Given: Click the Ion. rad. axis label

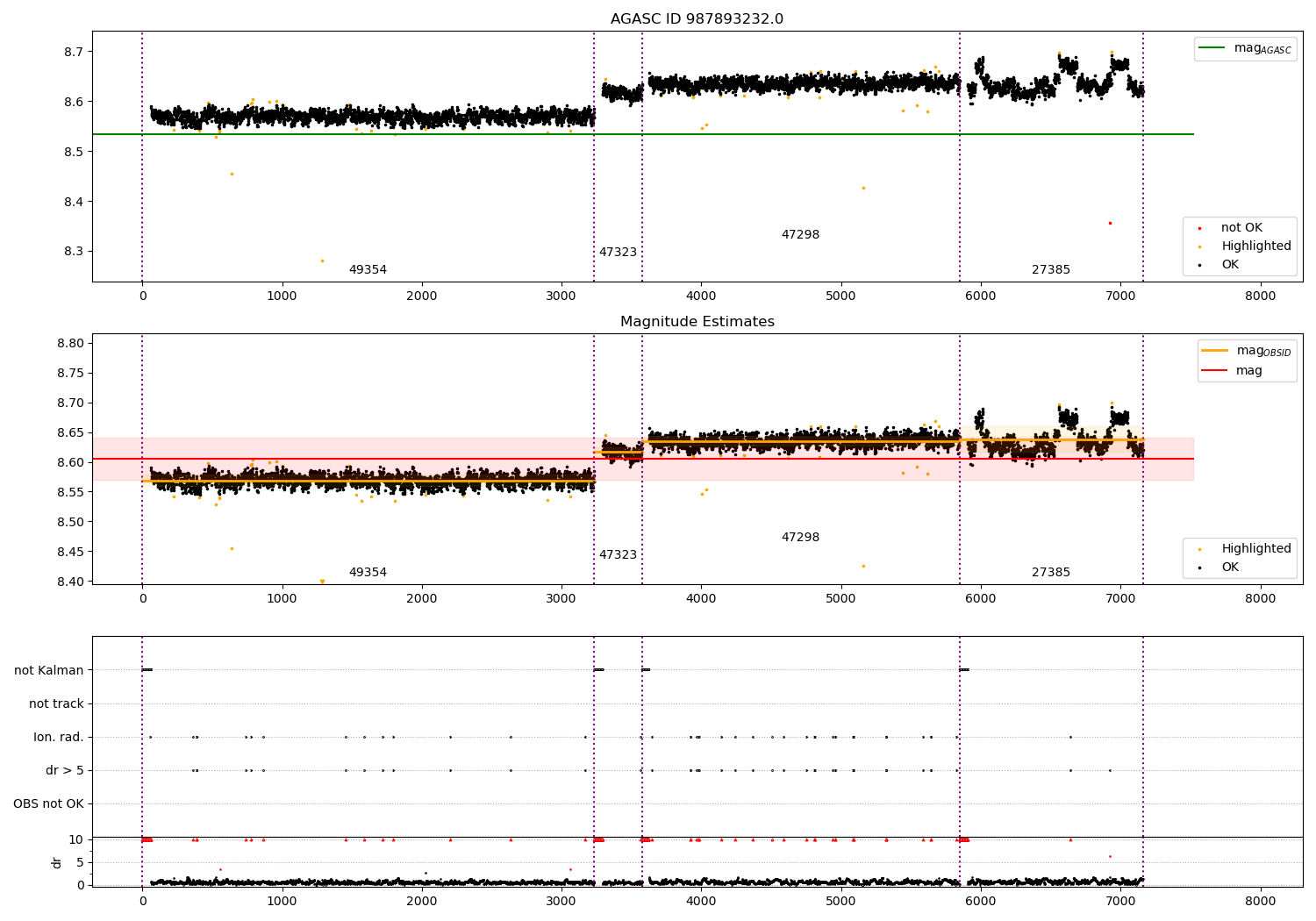Looking at the screenshot, I should click(59, 738).
